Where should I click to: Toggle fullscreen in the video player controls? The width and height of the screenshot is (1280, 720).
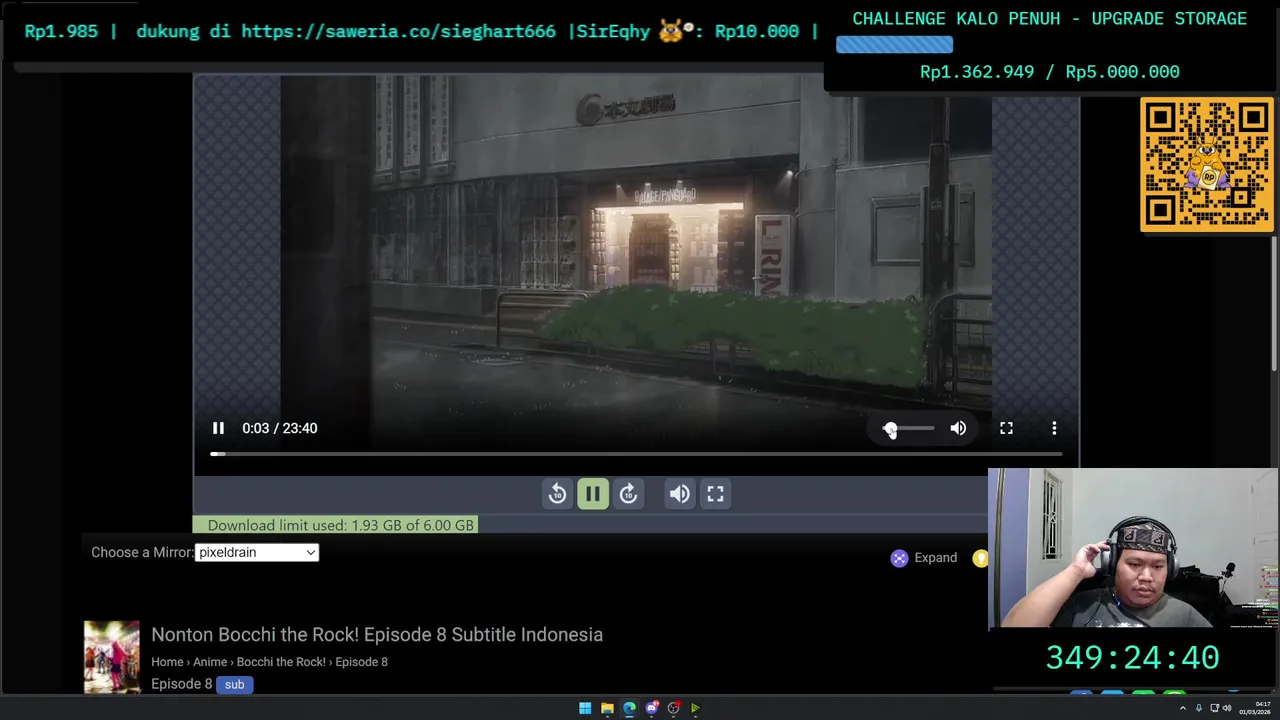(1006, 428)
